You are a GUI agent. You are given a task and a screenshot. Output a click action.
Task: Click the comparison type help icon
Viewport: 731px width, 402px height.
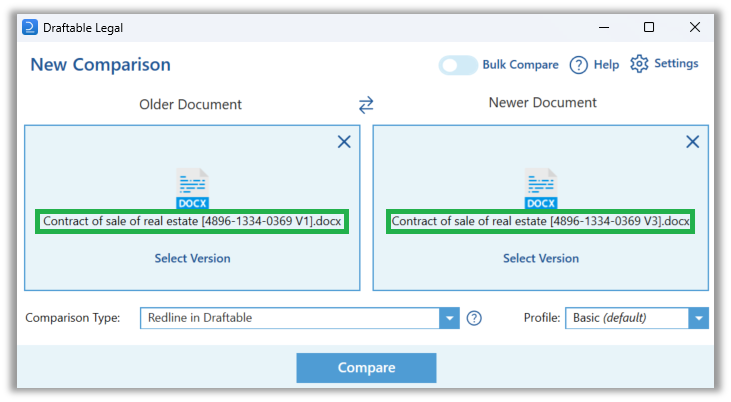point(474,318)
